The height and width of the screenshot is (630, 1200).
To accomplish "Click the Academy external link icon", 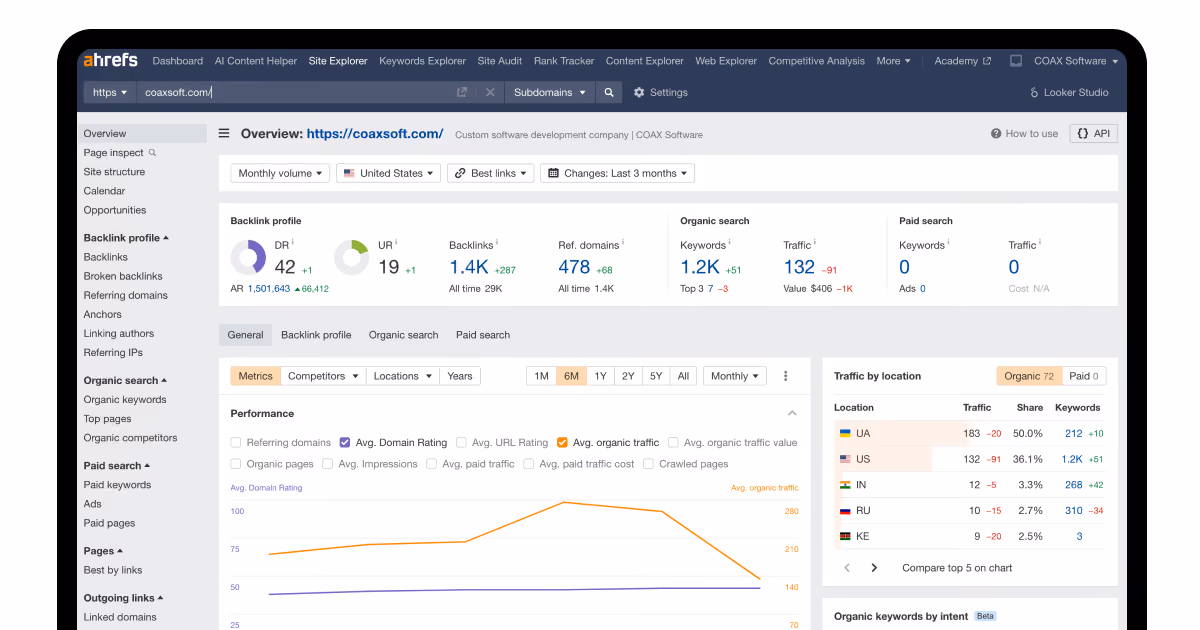I will [x=987, y=61].
